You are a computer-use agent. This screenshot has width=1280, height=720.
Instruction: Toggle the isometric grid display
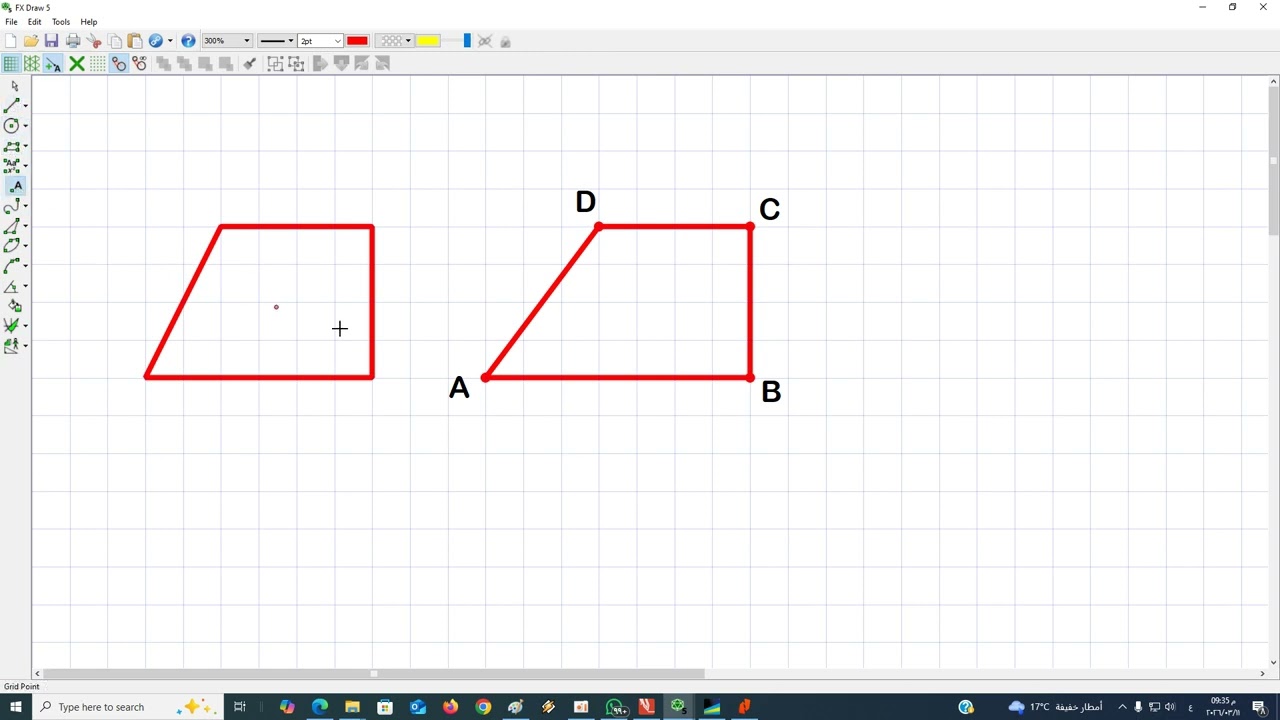[x=32, y=63]
